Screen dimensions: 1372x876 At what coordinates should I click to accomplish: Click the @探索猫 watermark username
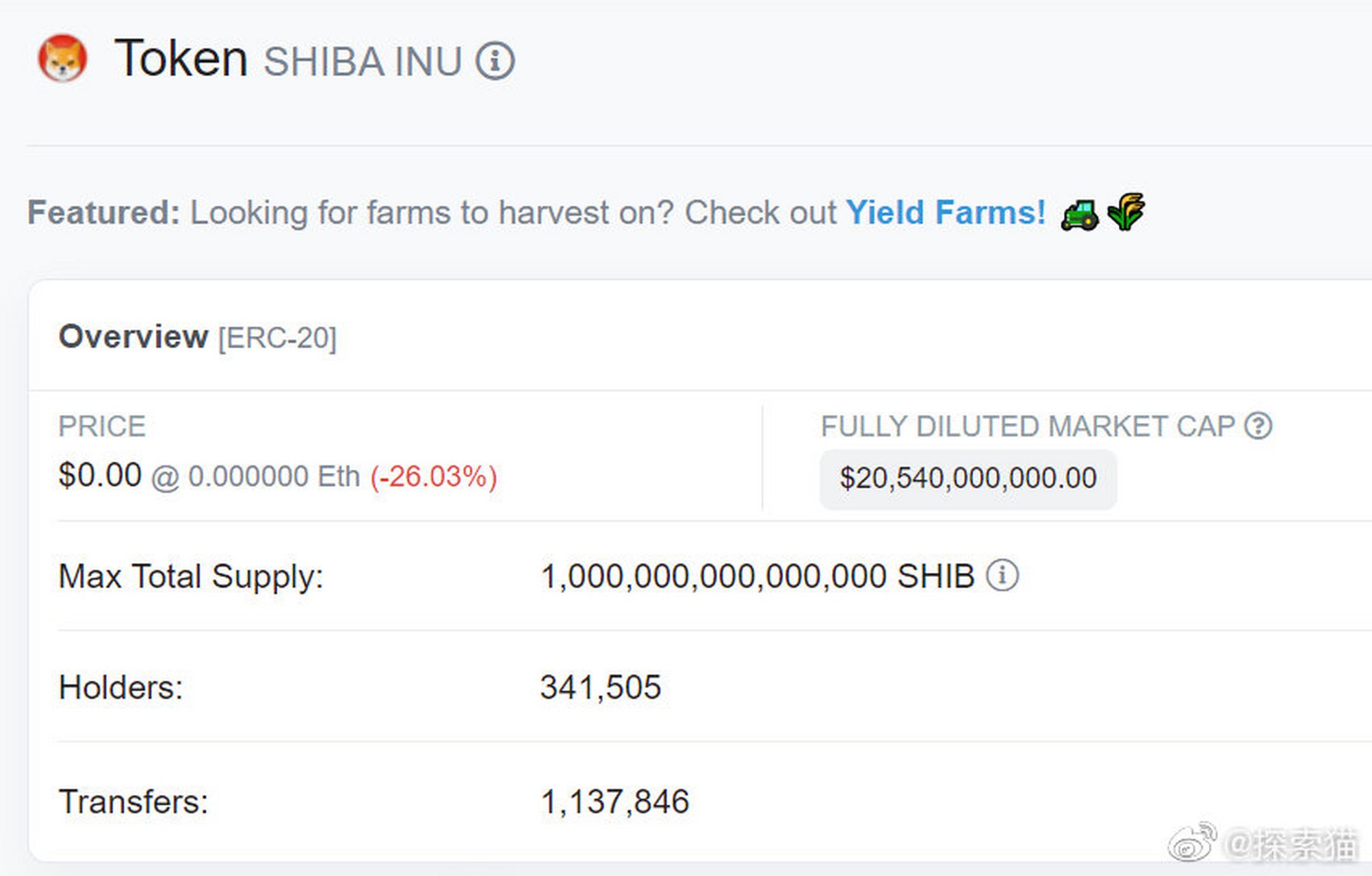[x=1291, y=844]
